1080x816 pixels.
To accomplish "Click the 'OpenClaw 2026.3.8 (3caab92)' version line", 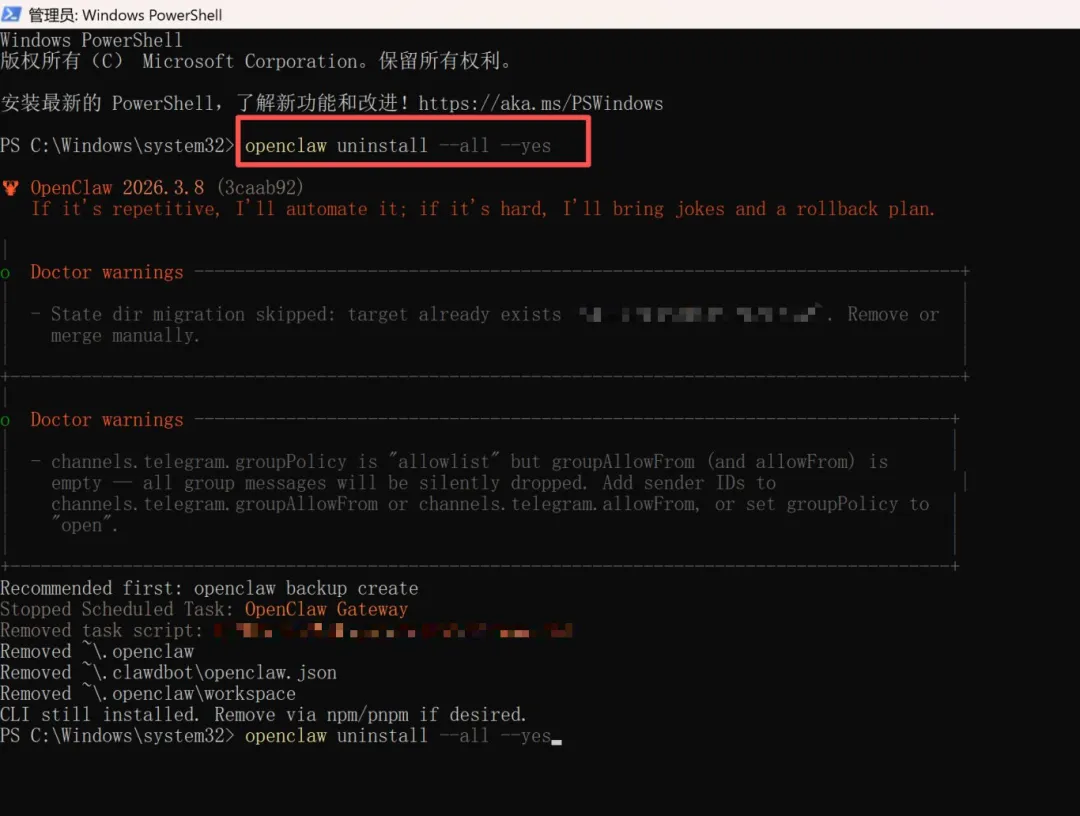I will (x=167, y=187).
